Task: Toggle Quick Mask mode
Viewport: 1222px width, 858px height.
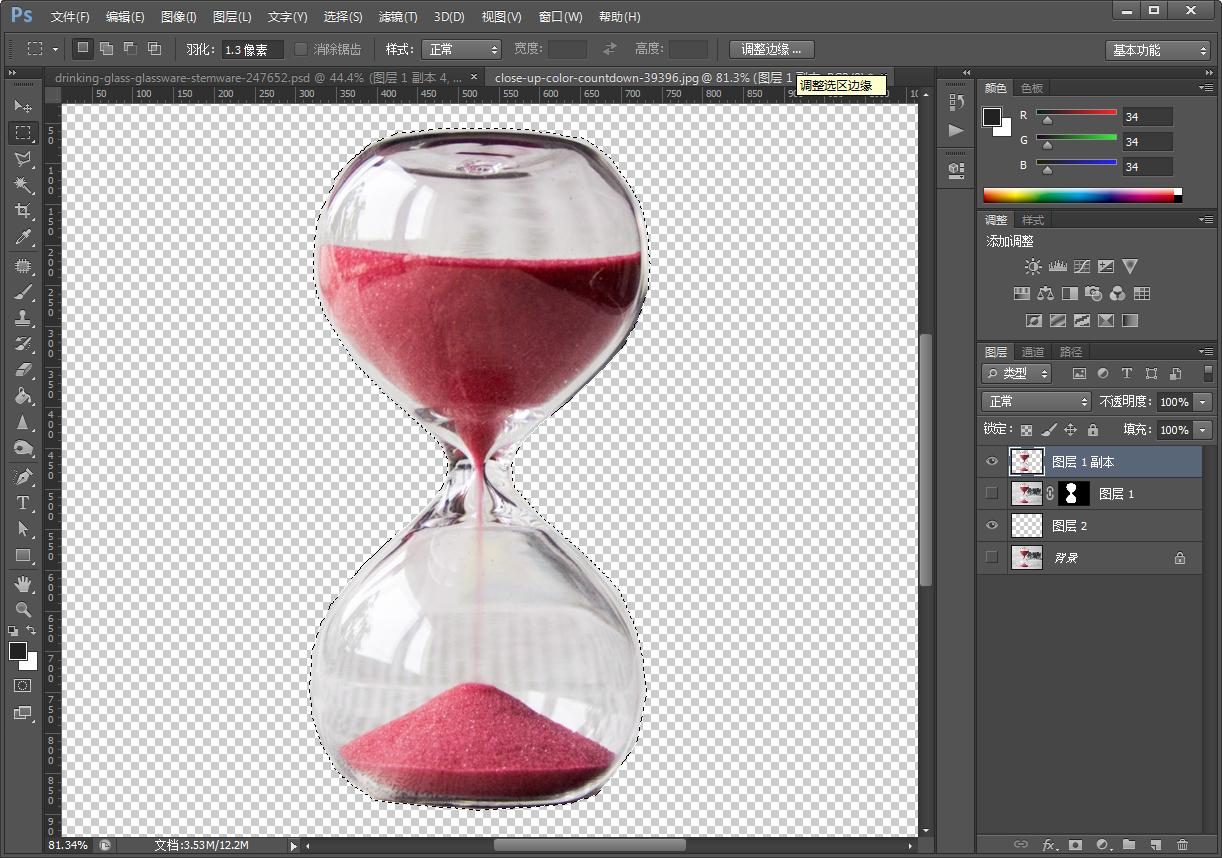Action: (x=23, y=686)
